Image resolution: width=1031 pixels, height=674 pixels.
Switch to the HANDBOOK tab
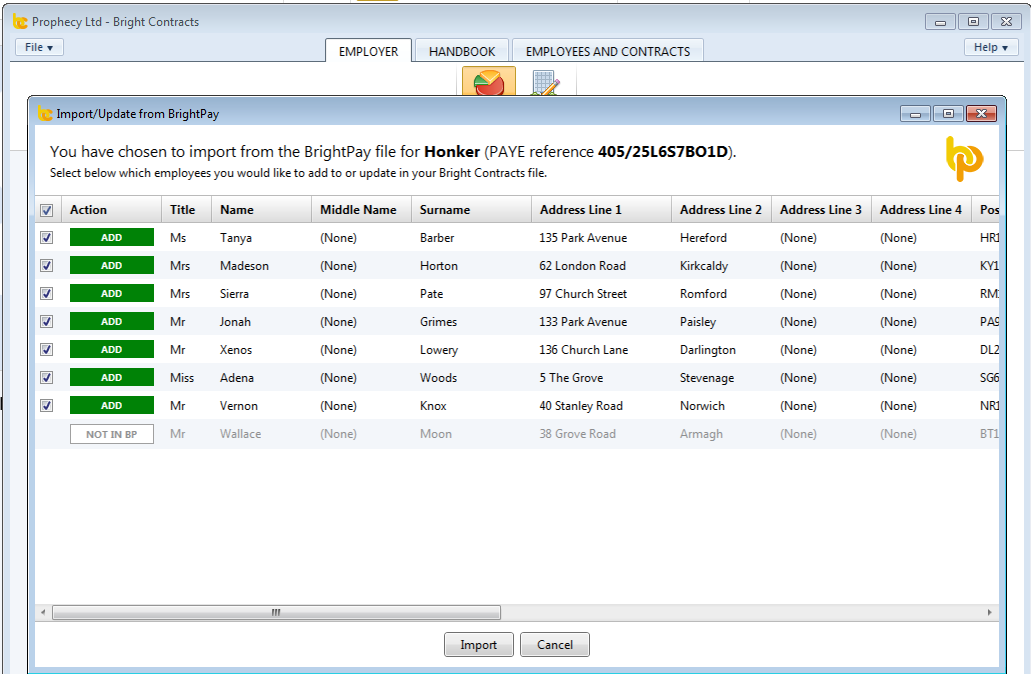coord(462,51)
